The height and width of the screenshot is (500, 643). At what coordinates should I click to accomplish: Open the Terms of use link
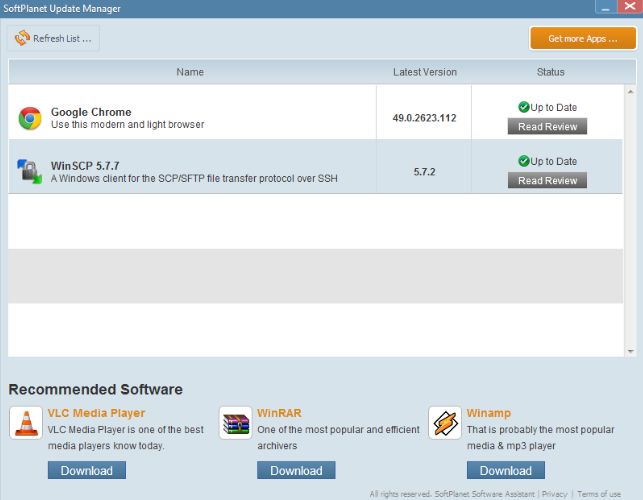point(599,494)
